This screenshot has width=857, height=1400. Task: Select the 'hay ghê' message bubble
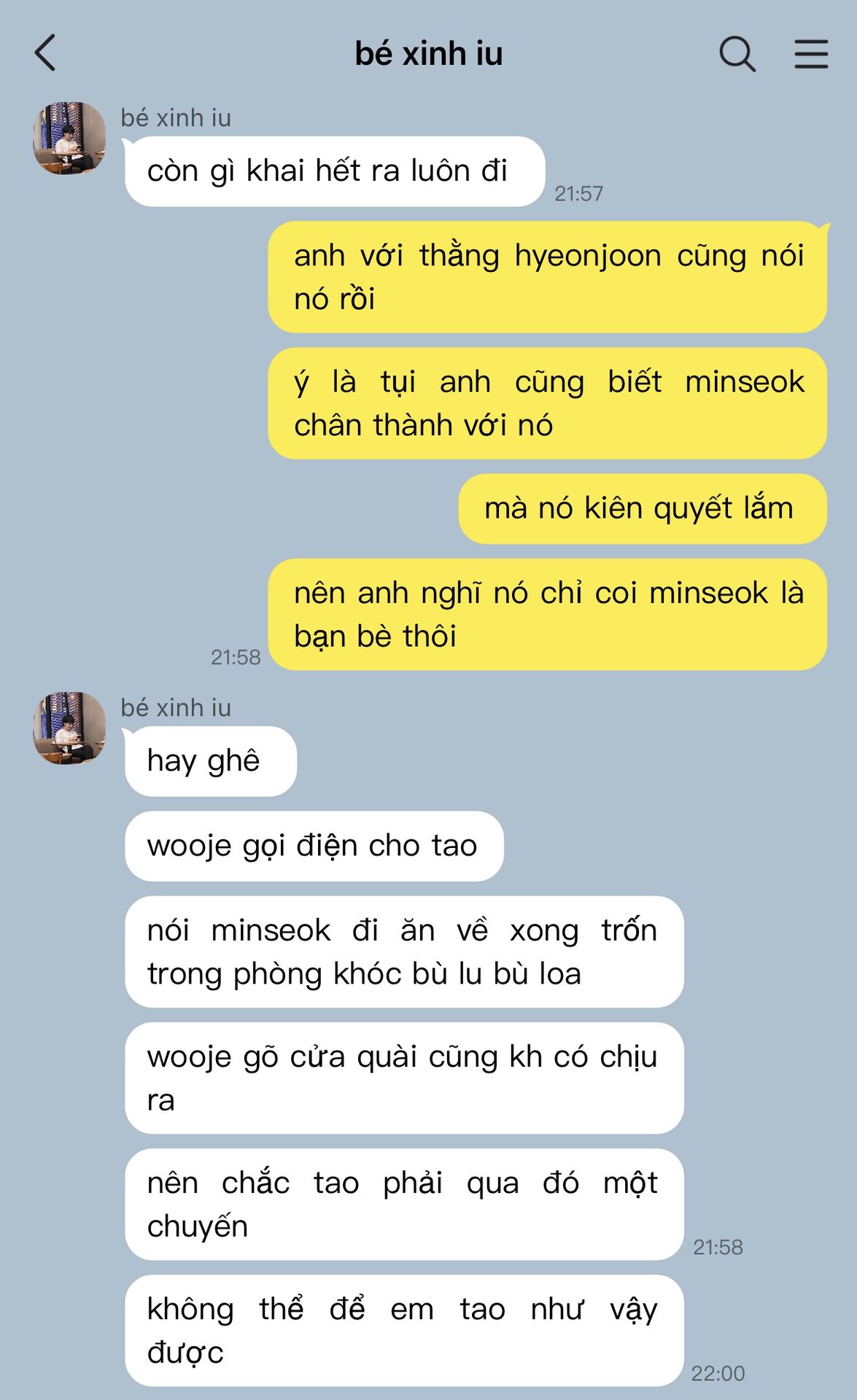point(211,761)
